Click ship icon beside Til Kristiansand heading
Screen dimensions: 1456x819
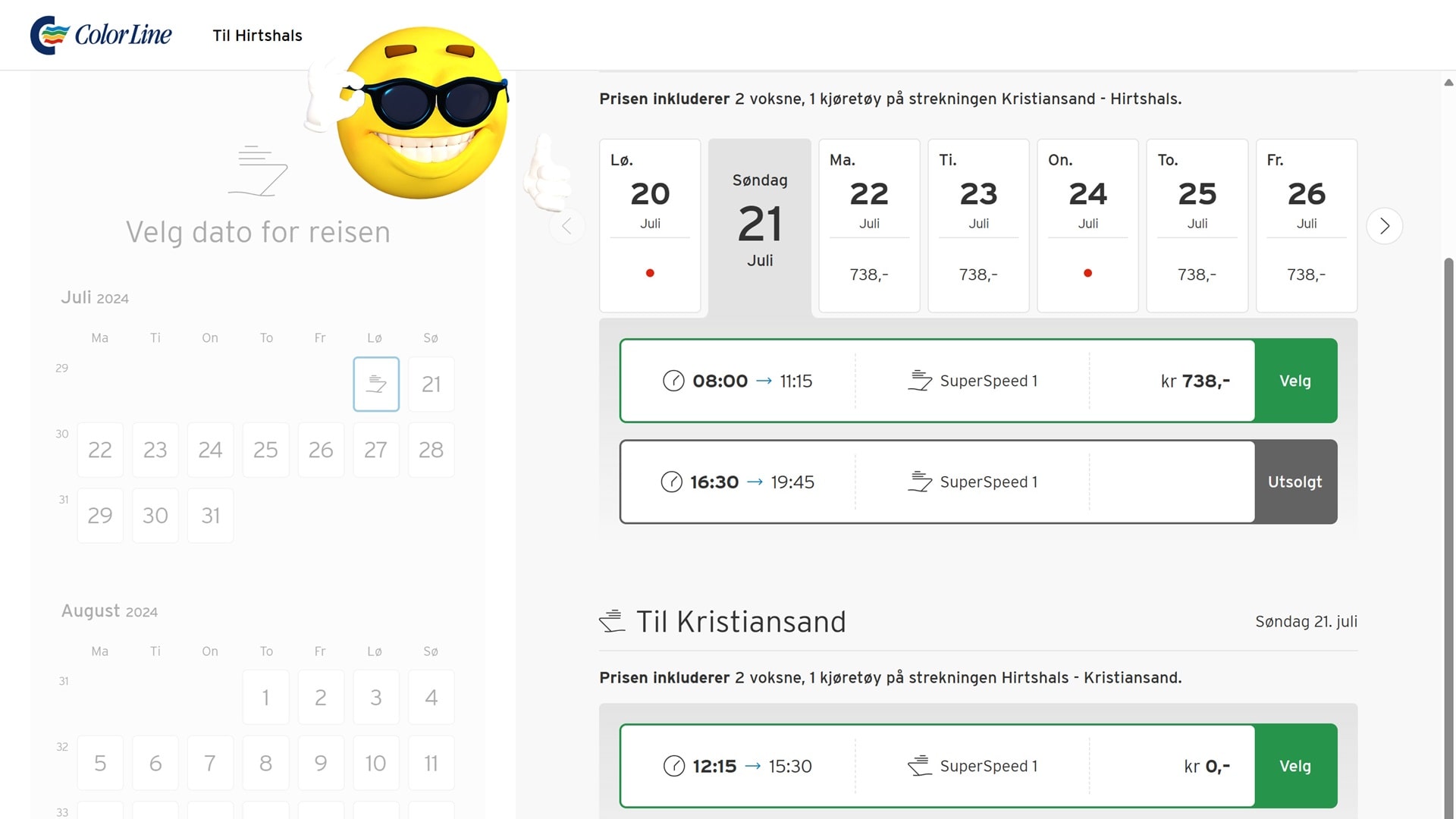[612, 622]
